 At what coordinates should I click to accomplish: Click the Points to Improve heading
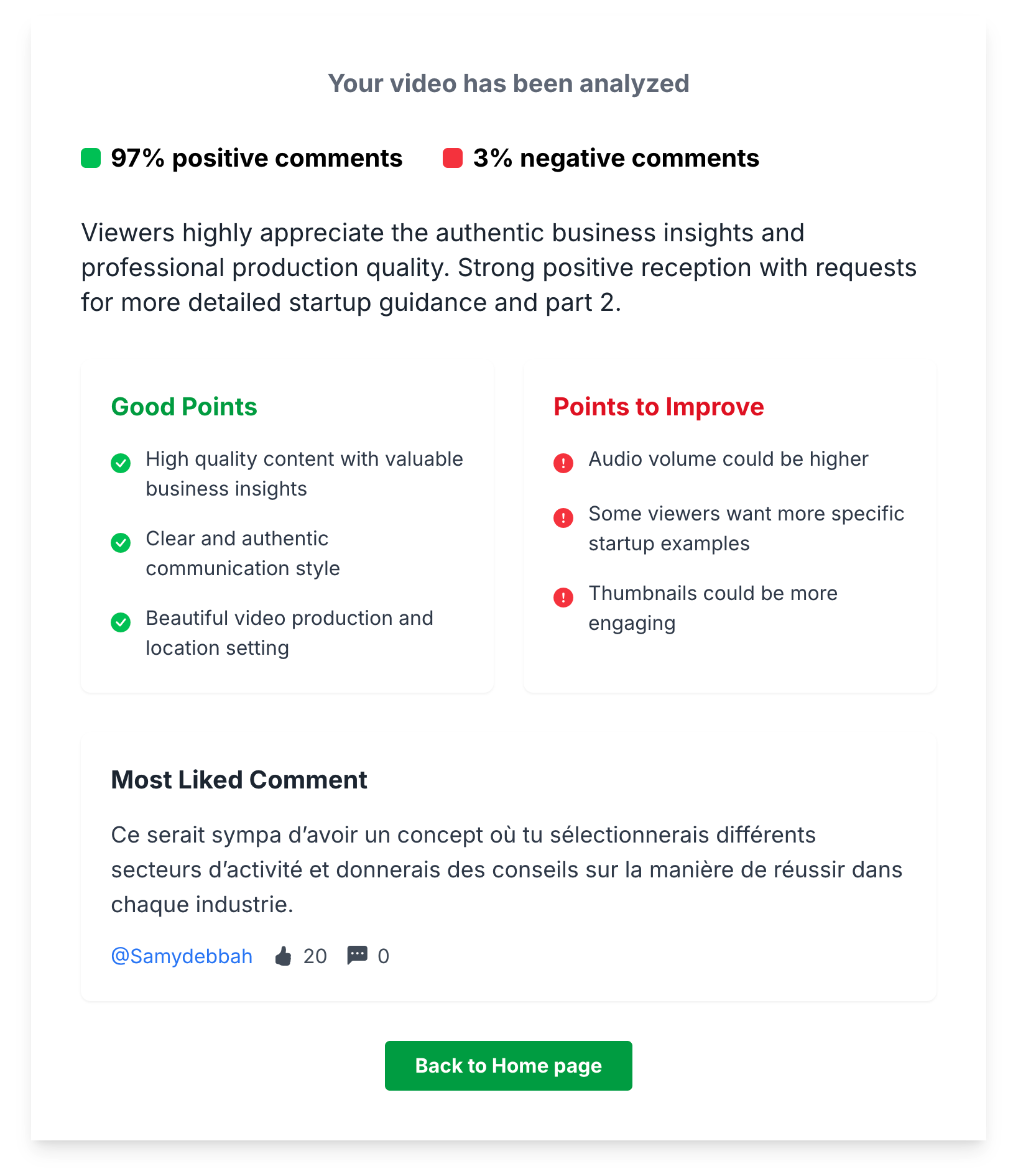pos(659,407)
